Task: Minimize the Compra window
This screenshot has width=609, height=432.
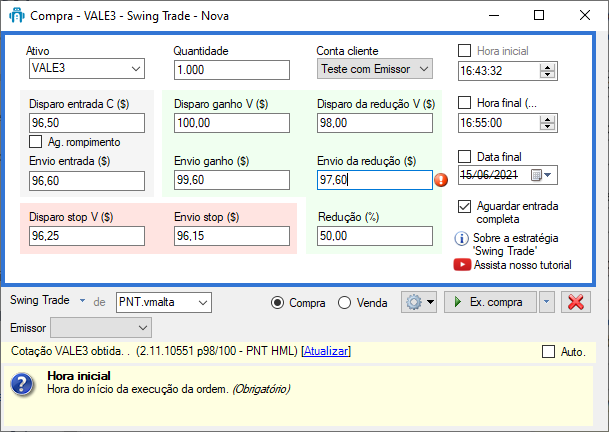Action: [x=494, y=16]
